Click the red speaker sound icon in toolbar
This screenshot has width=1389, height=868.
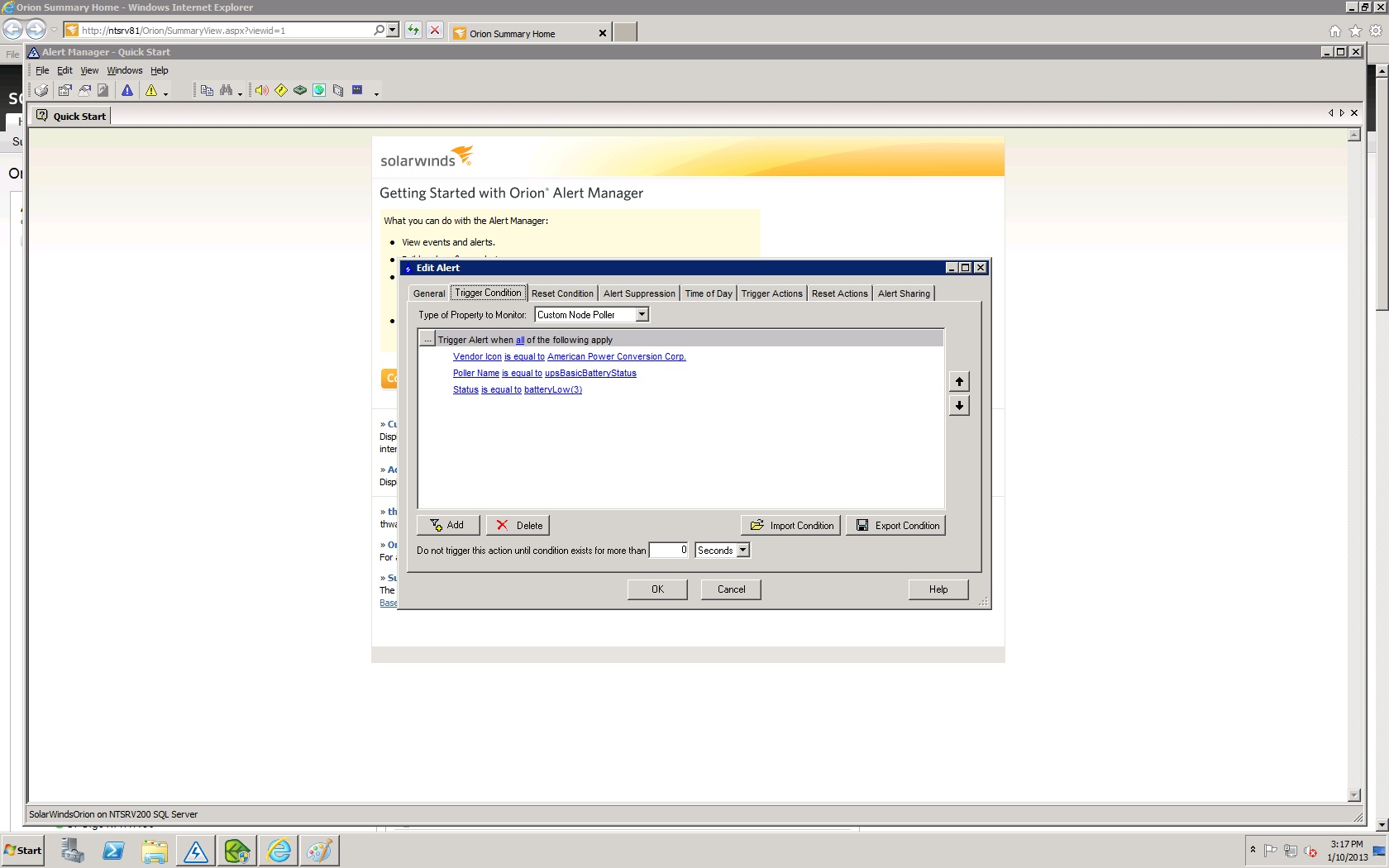[x=262, y=91]
